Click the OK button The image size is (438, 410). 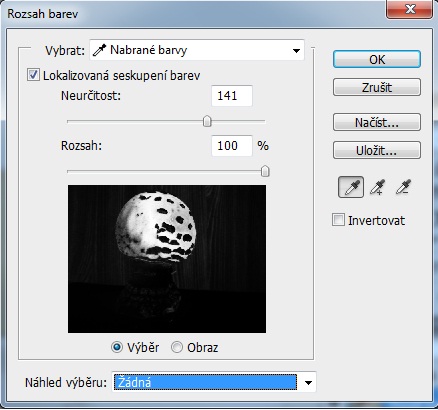[x=377, y=59]
